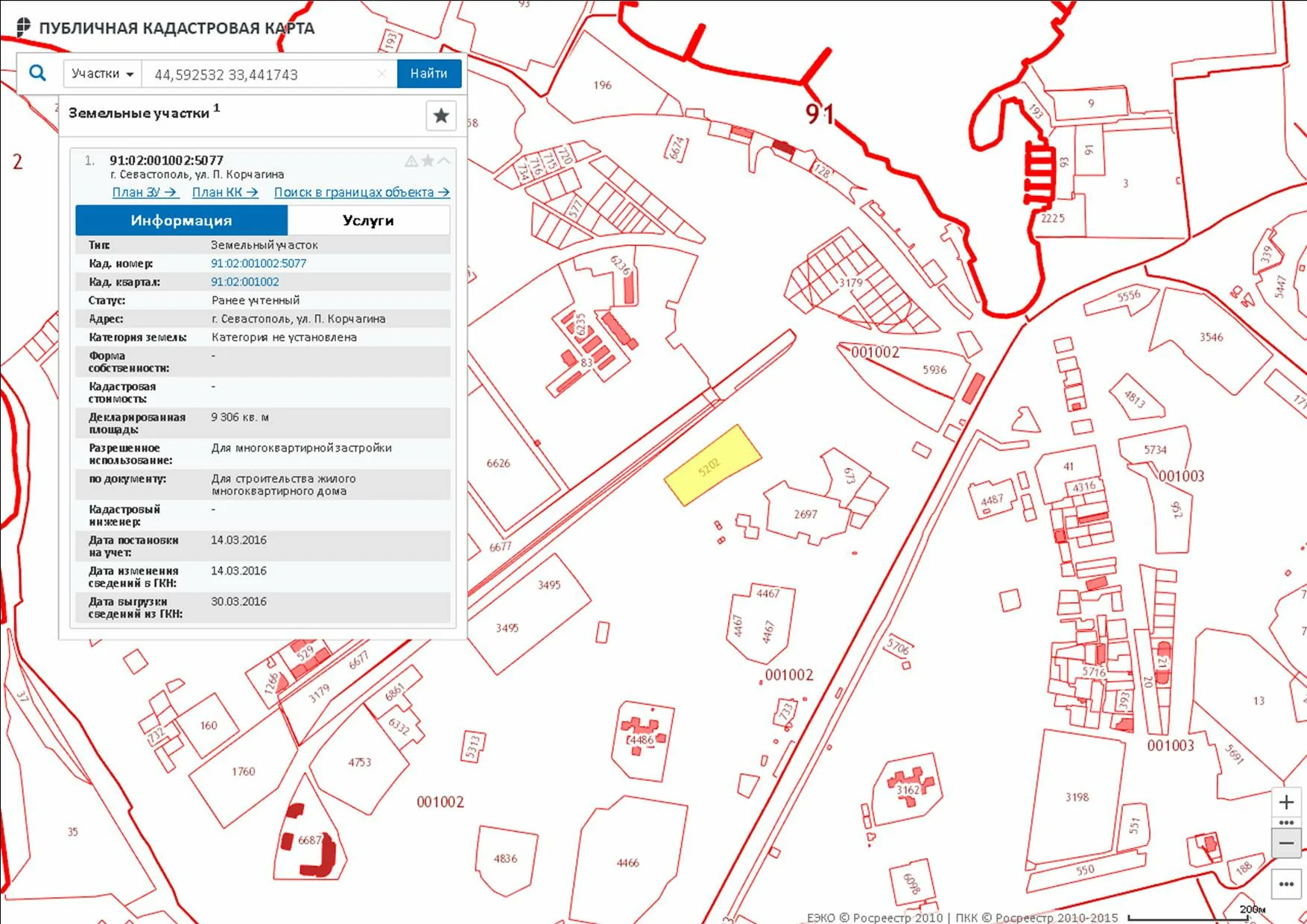Open the План ЗУ link
Viewport: 1307px width, 924px height.
point(145,192)
